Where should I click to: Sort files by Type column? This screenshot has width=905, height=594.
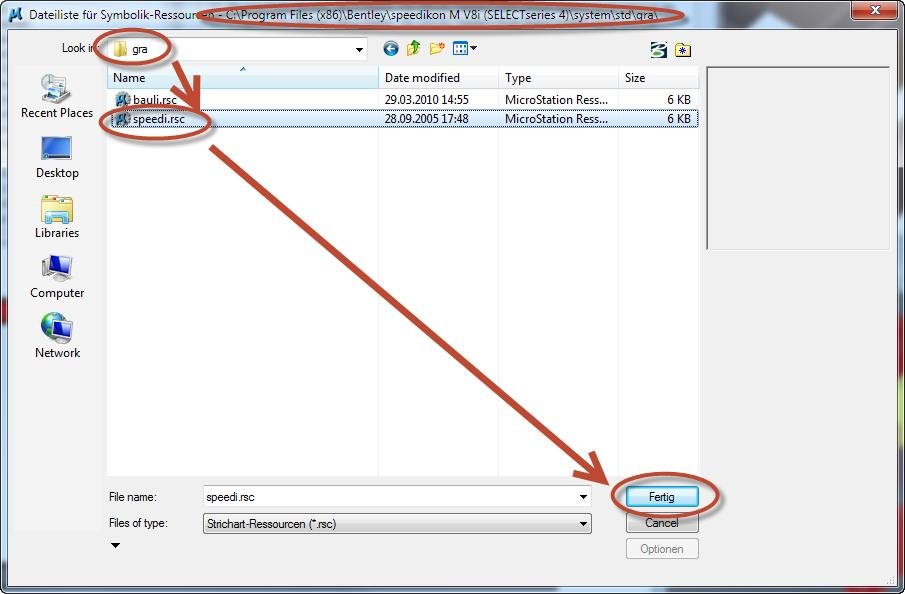[x=558, y=78]
